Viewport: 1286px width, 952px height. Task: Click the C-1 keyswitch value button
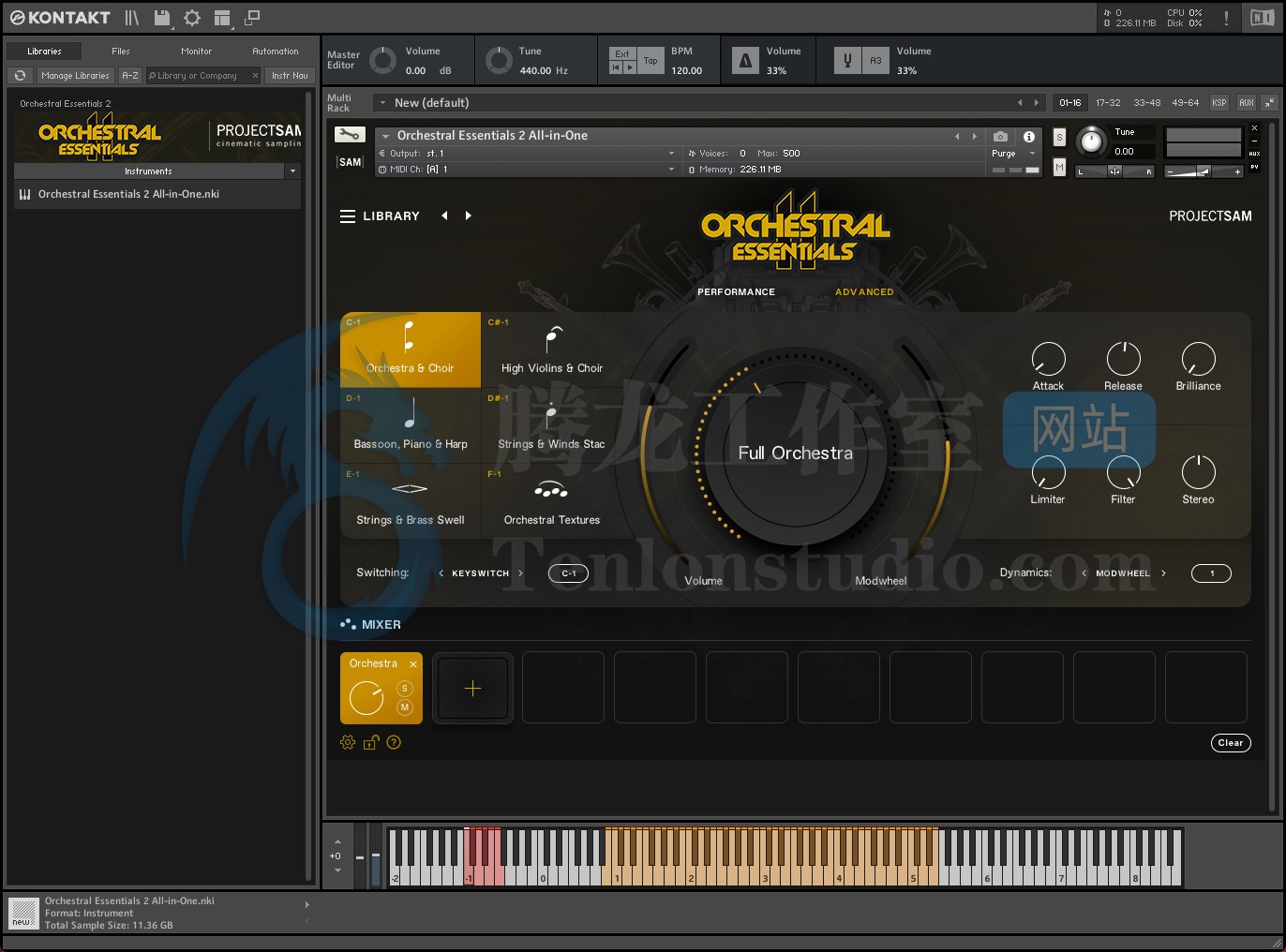coord(569,573)
